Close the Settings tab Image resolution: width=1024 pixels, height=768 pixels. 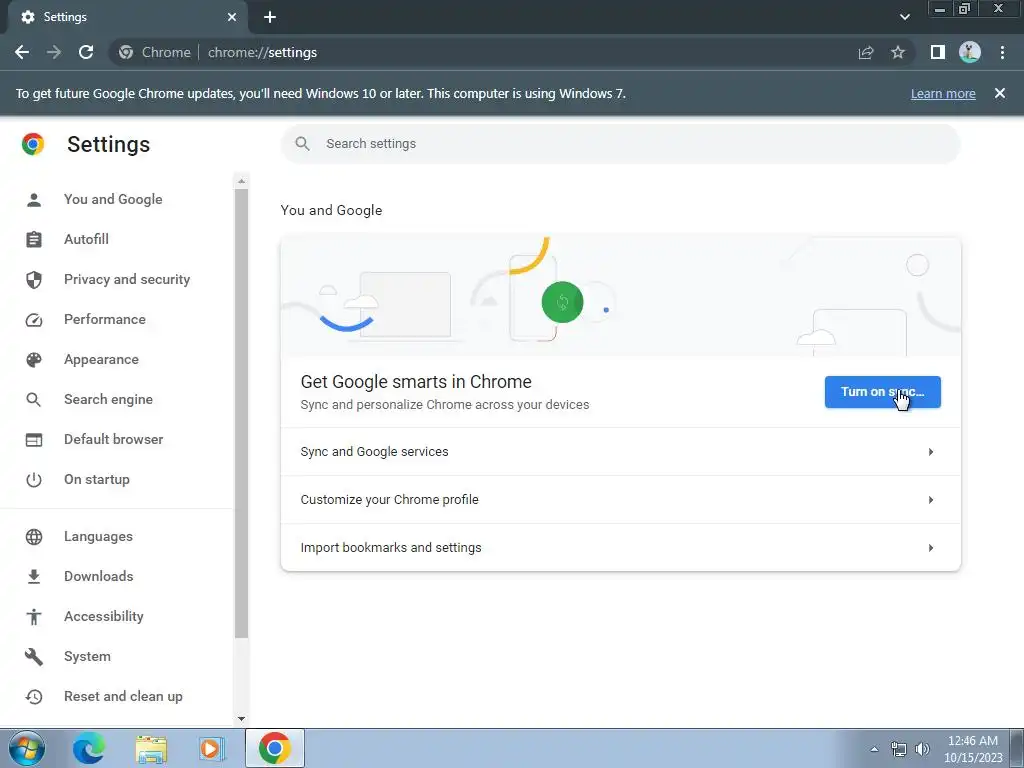coord(231,17)
